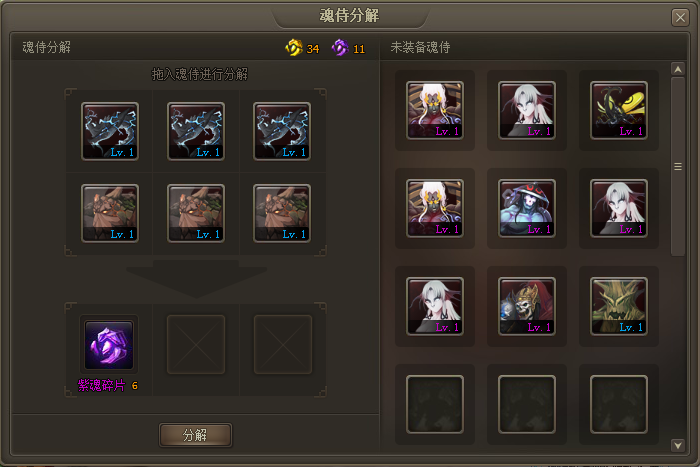Click the scrollbar up arrow
700x467 pixels.
678,69
